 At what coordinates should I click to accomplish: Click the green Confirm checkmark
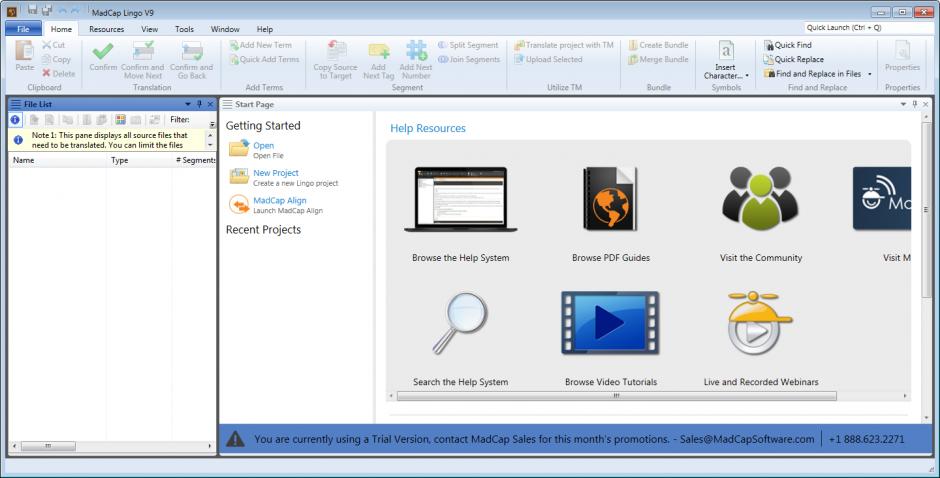[x=103, y=51]
